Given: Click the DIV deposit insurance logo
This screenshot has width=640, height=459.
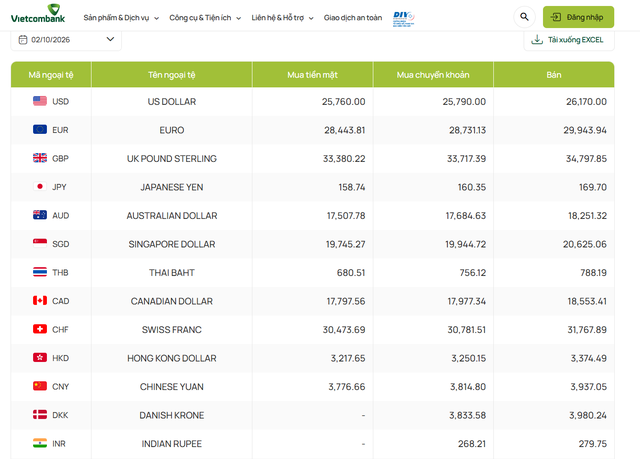Looking at the screenshot, I should click(404, 18).
